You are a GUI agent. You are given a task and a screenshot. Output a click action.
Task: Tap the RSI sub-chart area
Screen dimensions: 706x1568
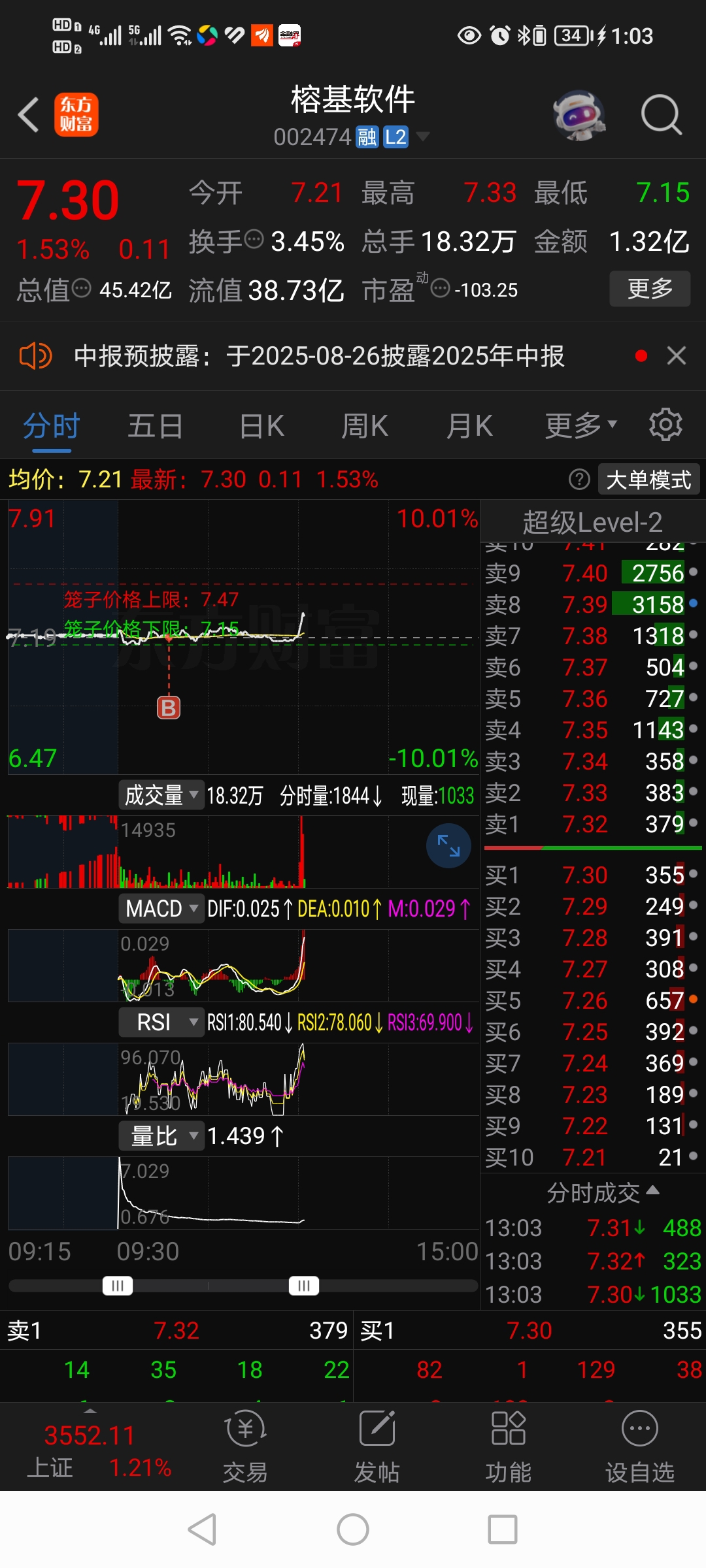[x=243, y=1079]
